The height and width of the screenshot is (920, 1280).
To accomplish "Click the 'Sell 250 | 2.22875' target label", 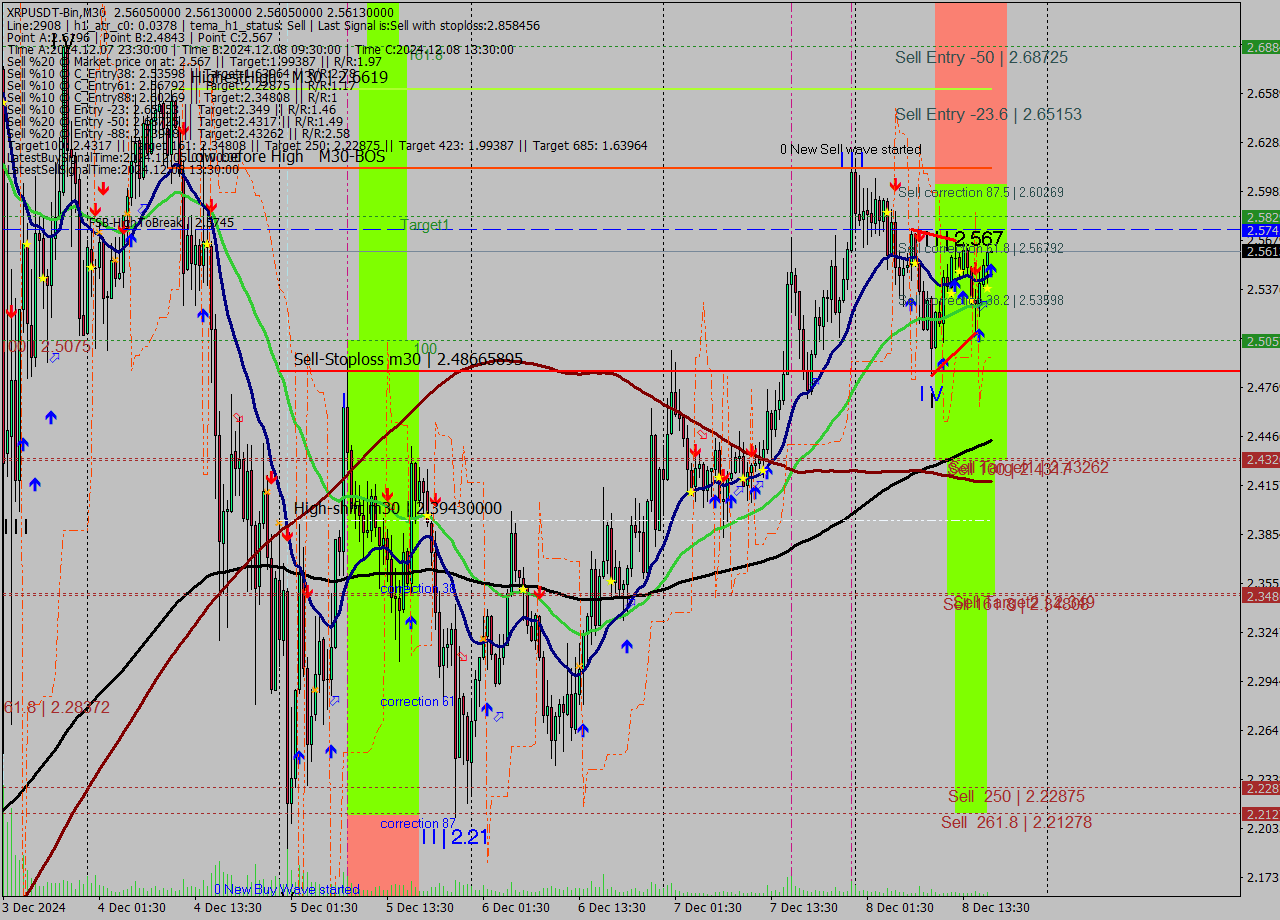I will (x=1016, y=797).
